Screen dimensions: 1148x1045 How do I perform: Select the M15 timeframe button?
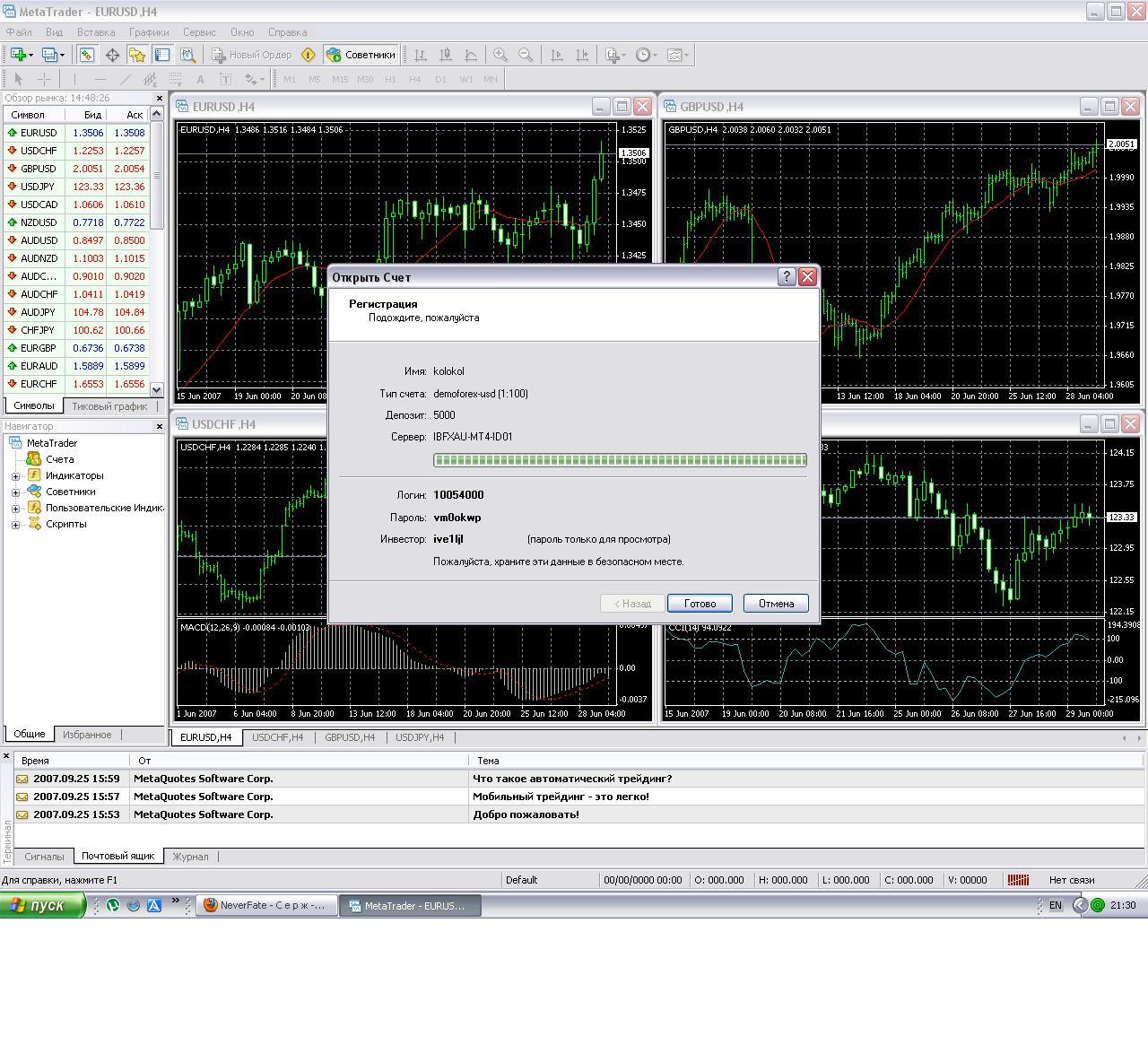click(x=339, y=79)
